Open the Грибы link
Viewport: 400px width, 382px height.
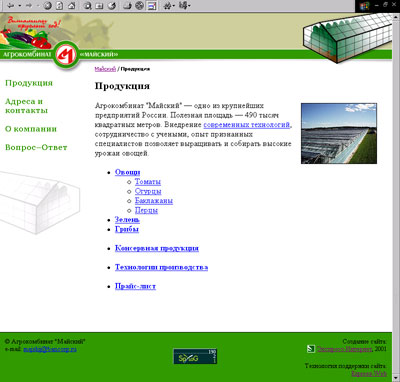(127, 229)
